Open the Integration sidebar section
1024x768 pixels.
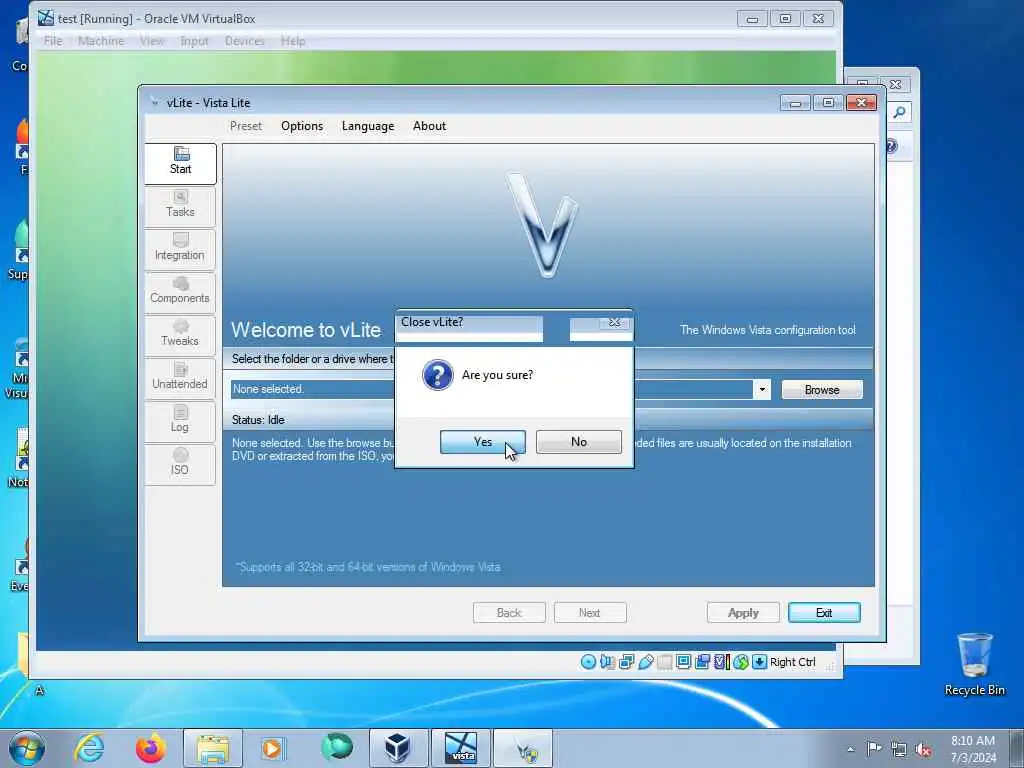point(180,249)
